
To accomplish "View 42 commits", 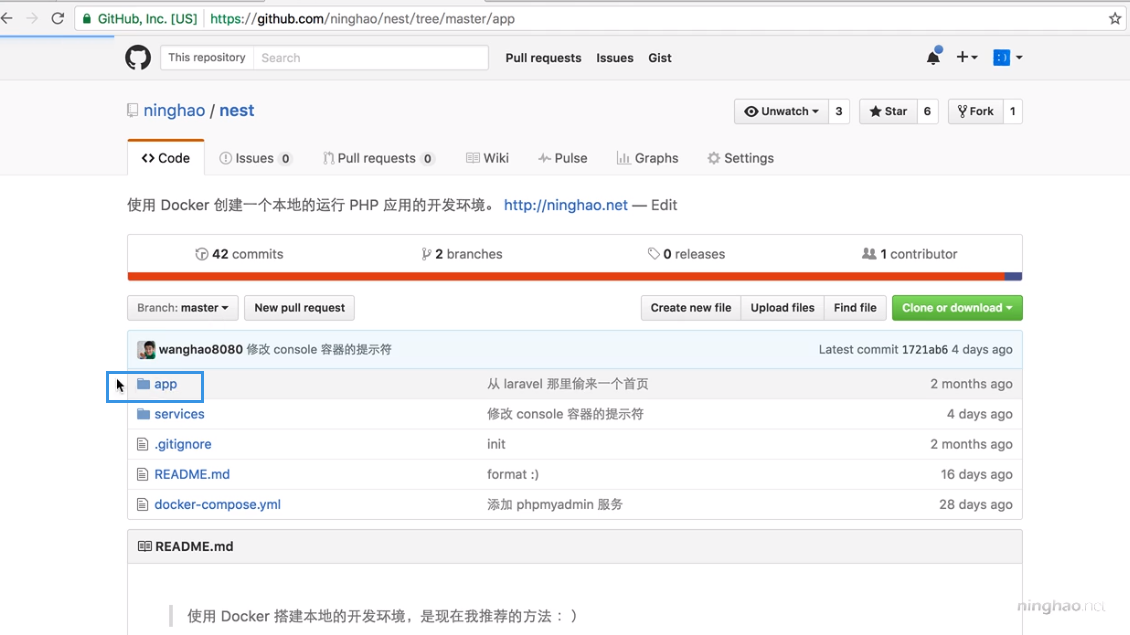I will click(239, 254).
